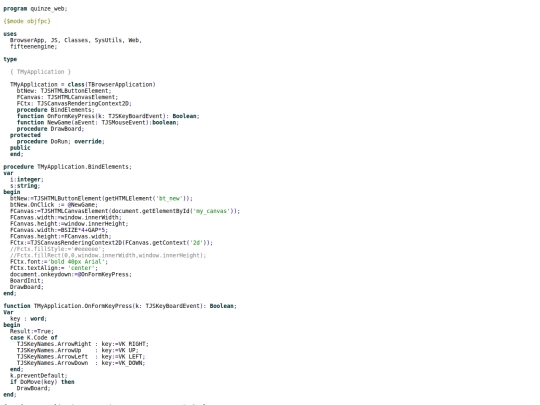This screenshot has width=540, height=405.
Task: Click 'procedure BindElements;' in the class declaration
Action: coord(55,110)
